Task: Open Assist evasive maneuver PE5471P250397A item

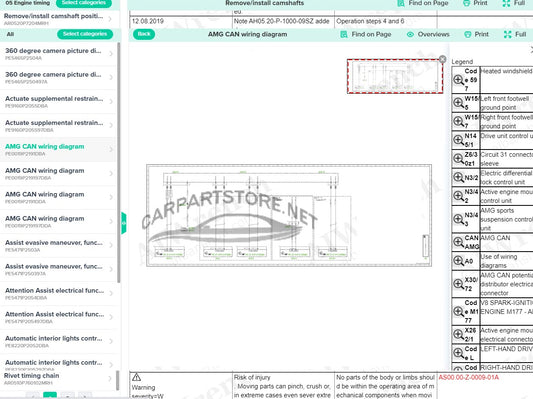Action: coord(58,270)
